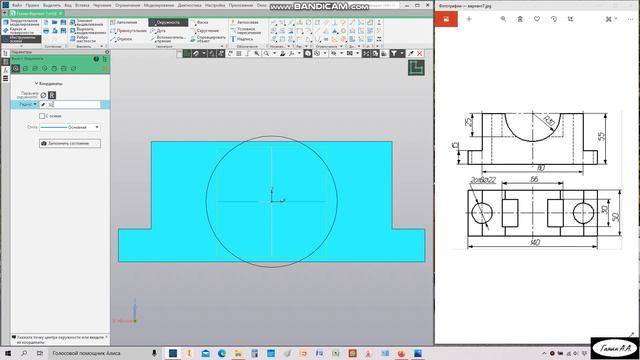Expand the tool set list chevron below Инструменты эскиза

pos(21,46)
